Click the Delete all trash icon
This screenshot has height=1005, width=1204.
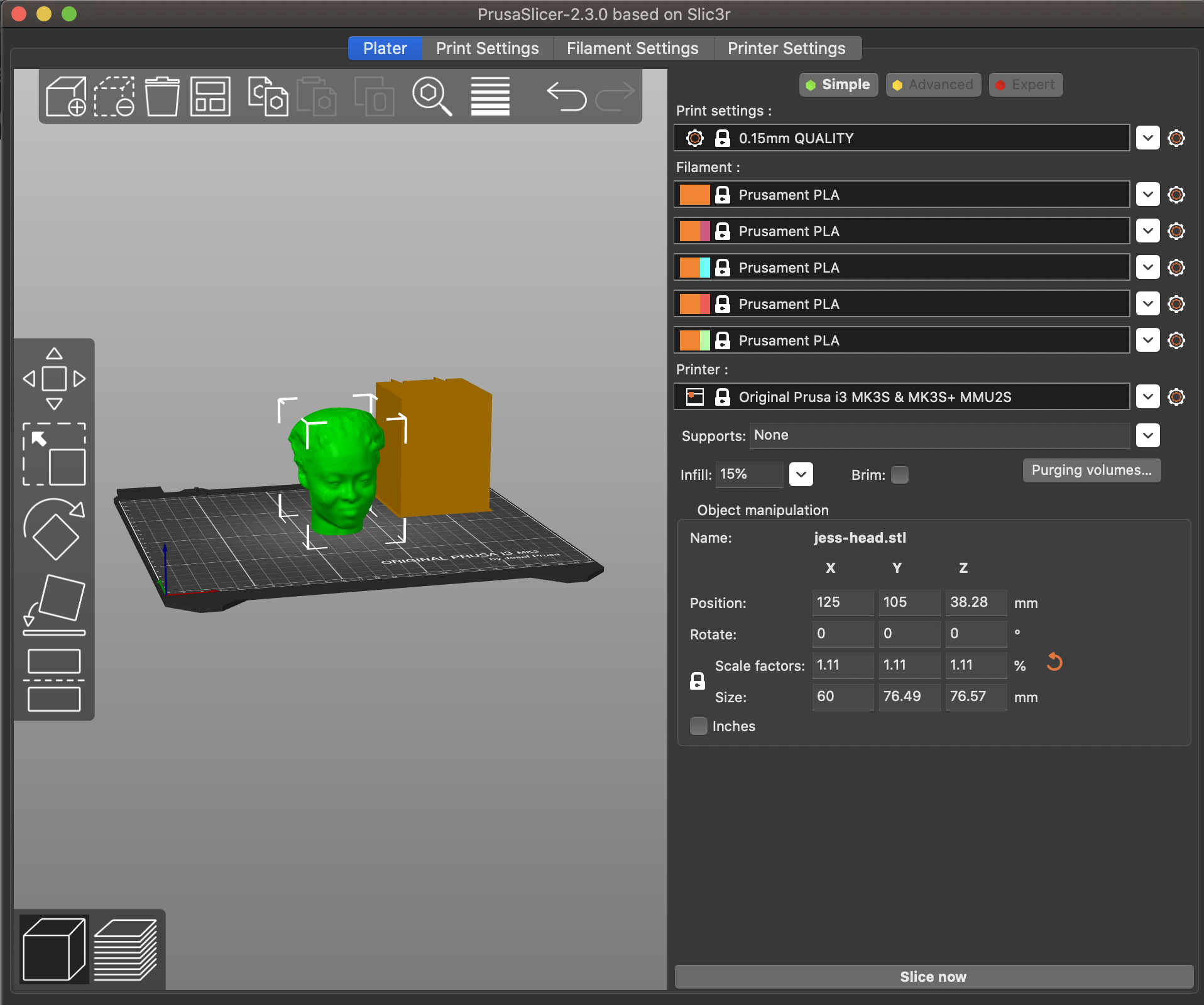coord(162,96)
